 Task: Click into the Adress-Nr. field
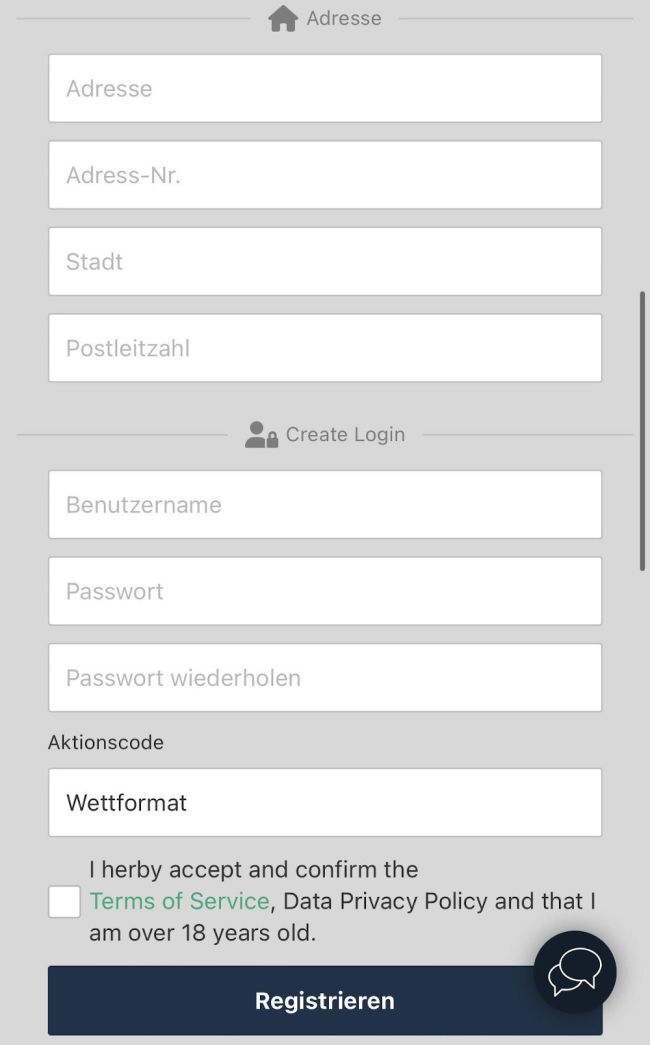pos(325,175)
